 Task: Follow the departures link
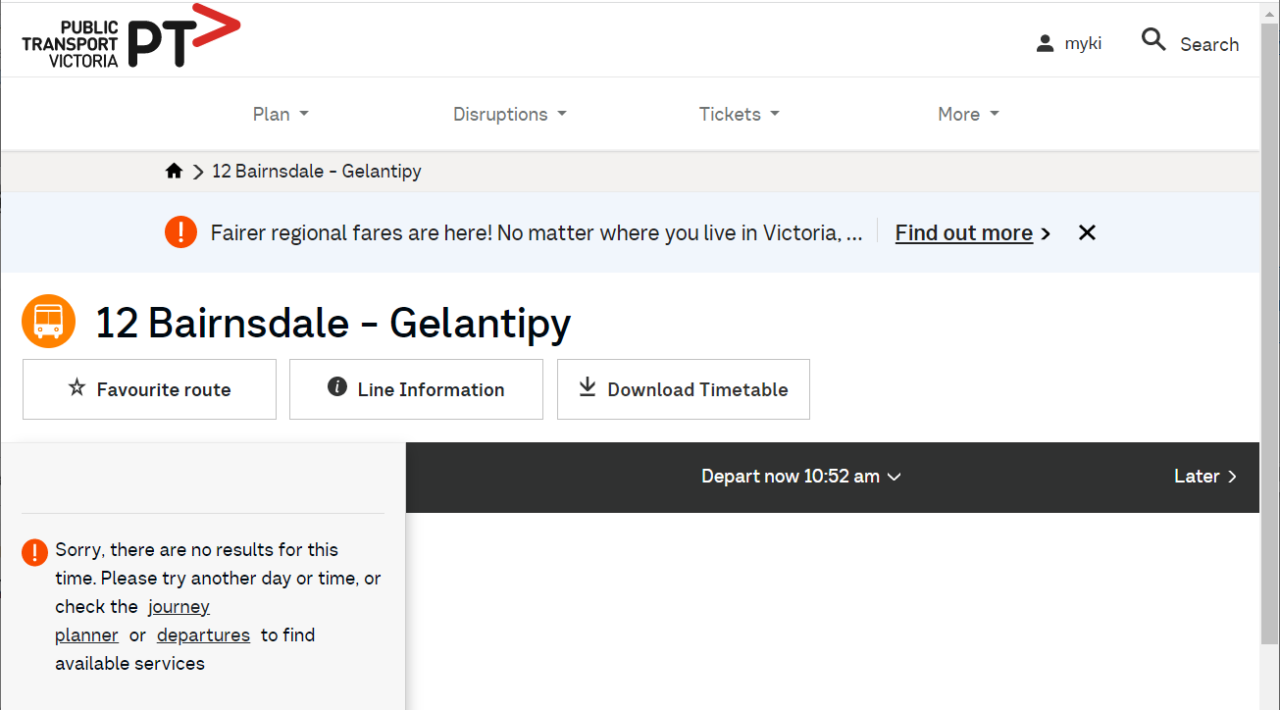pos(203,635)
